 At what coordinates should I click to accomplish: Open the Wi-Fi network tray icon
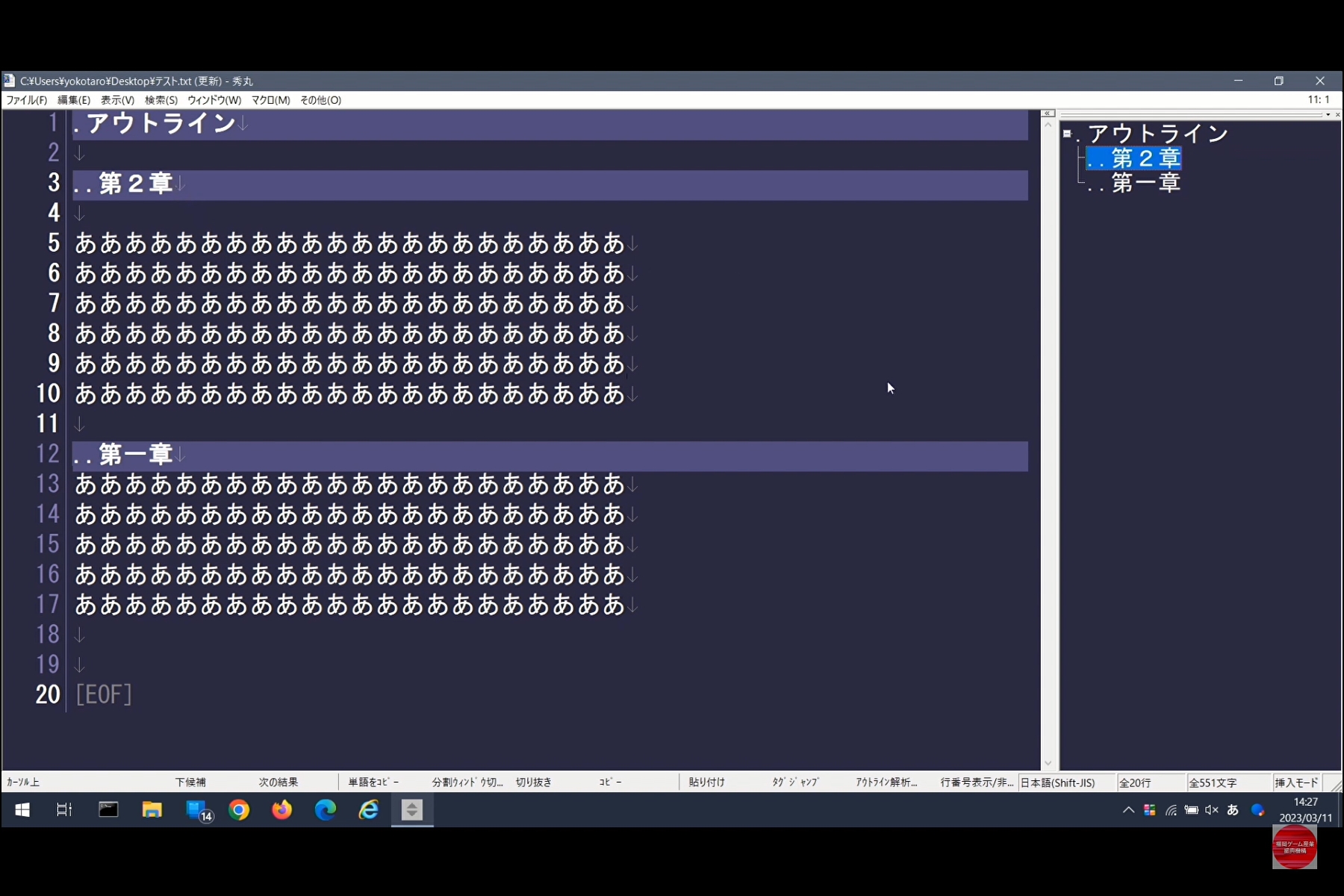pyautogui.click(x=1171, y=810)
